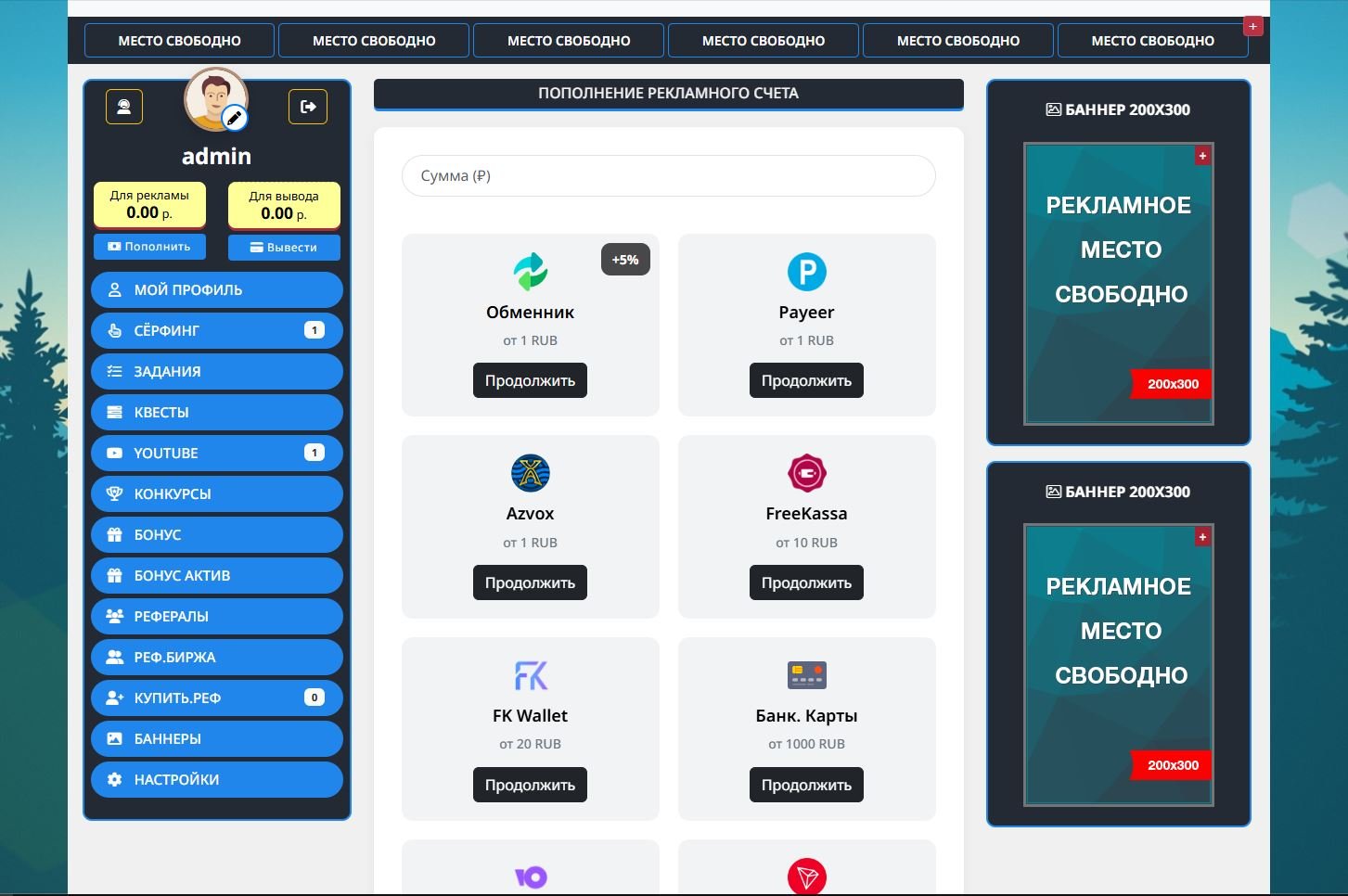Open YOUTUBE menu item
The image size is (1348, 896).
coord(217,453)
